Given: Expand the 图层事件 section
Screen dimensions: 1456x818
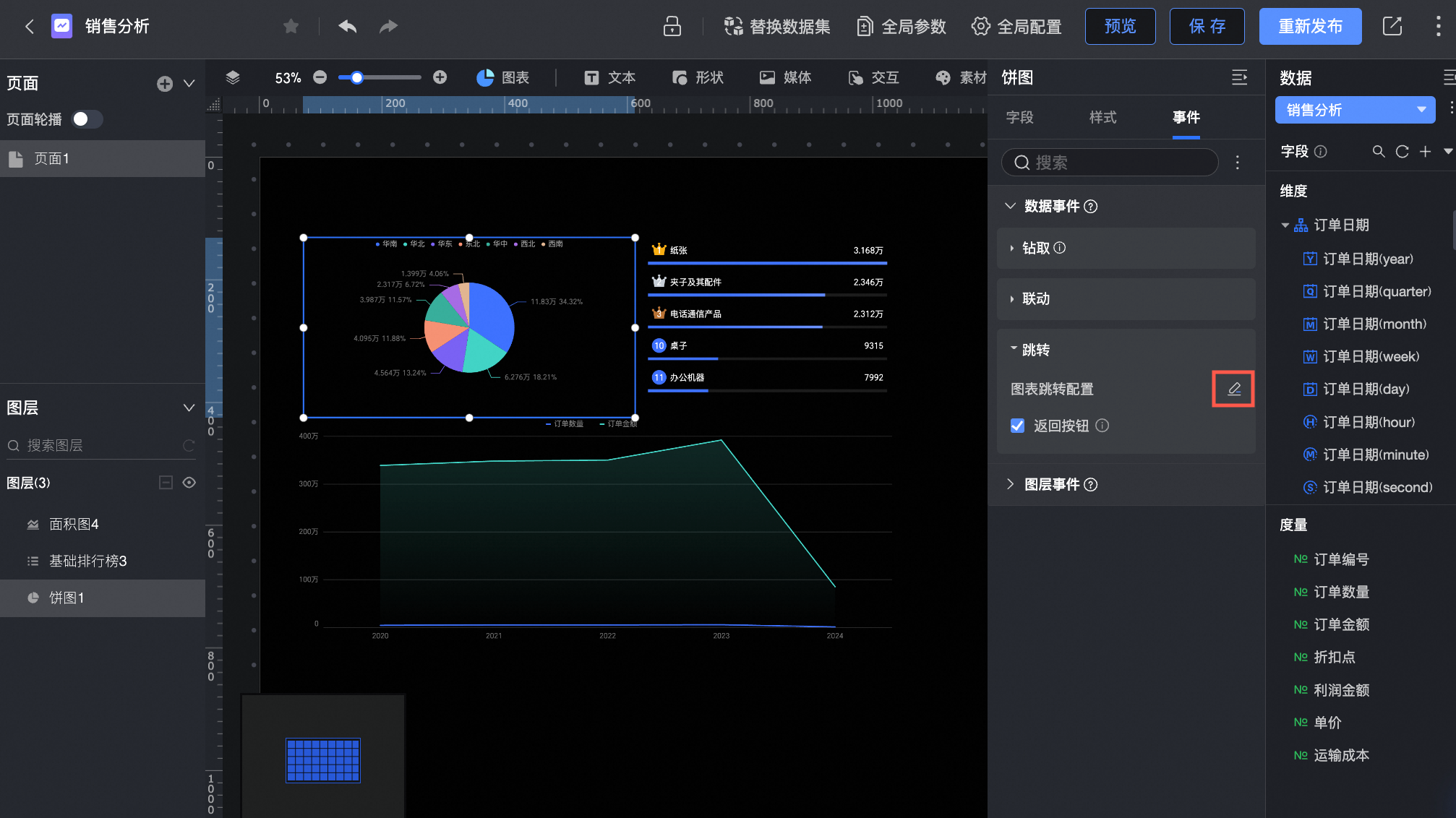Looking at the screenshot, I should coord(1010,484).
